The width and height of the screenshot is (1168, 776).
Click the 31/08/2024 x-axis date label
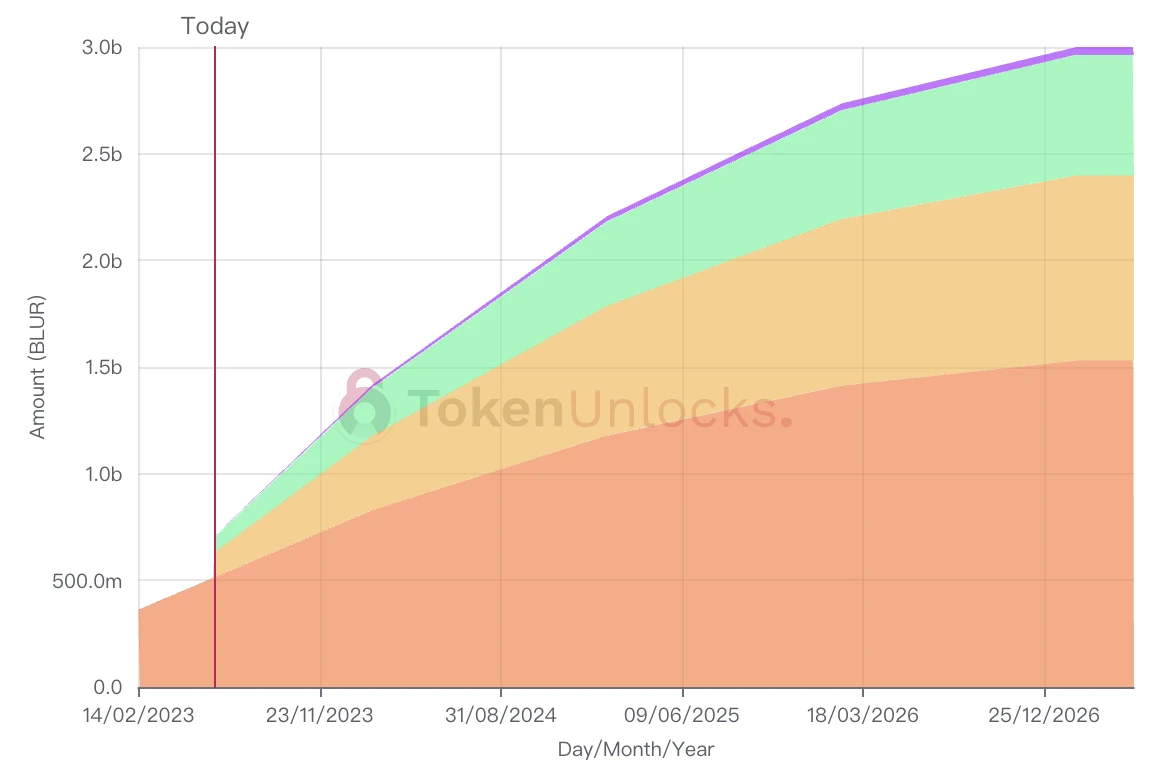(501, 715)
